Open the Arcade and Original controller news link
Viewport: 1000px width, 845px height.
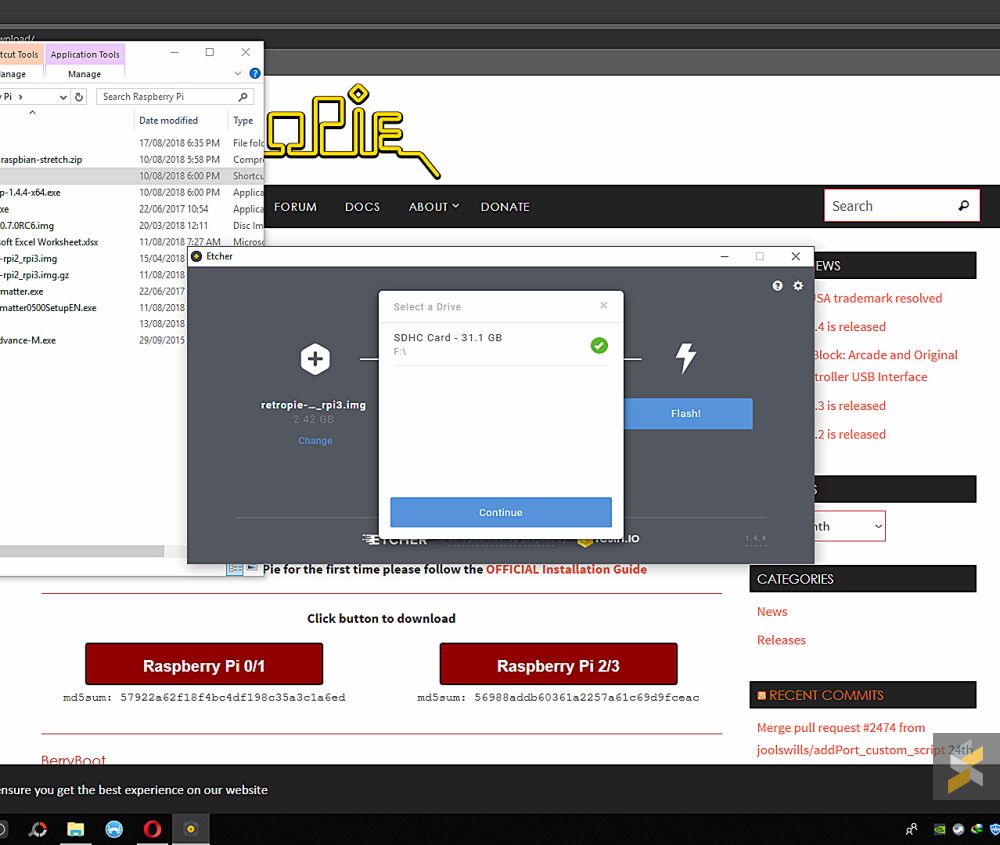(886, 365)
